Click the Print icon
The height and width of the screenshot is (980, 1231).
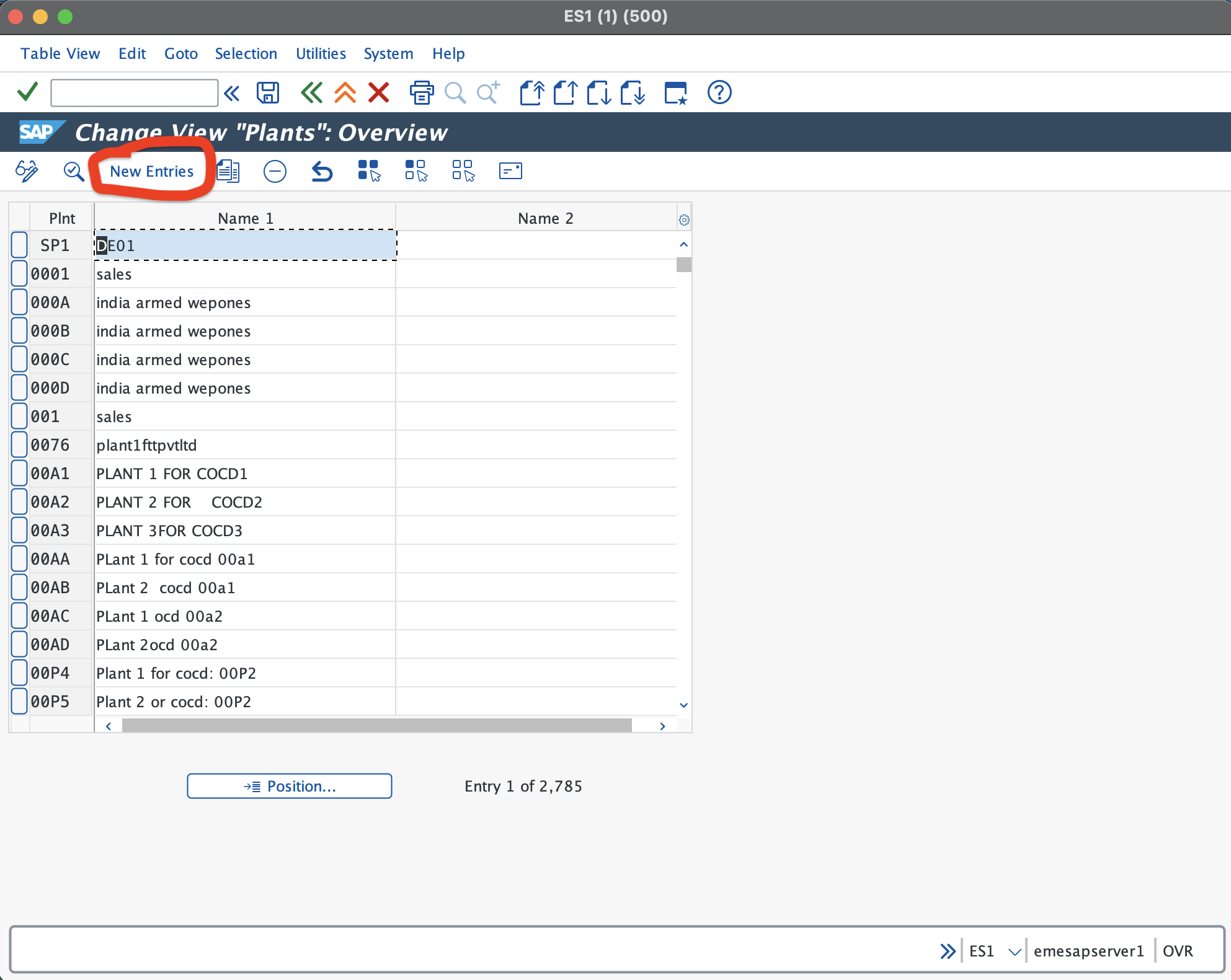[x=422, y=93]
